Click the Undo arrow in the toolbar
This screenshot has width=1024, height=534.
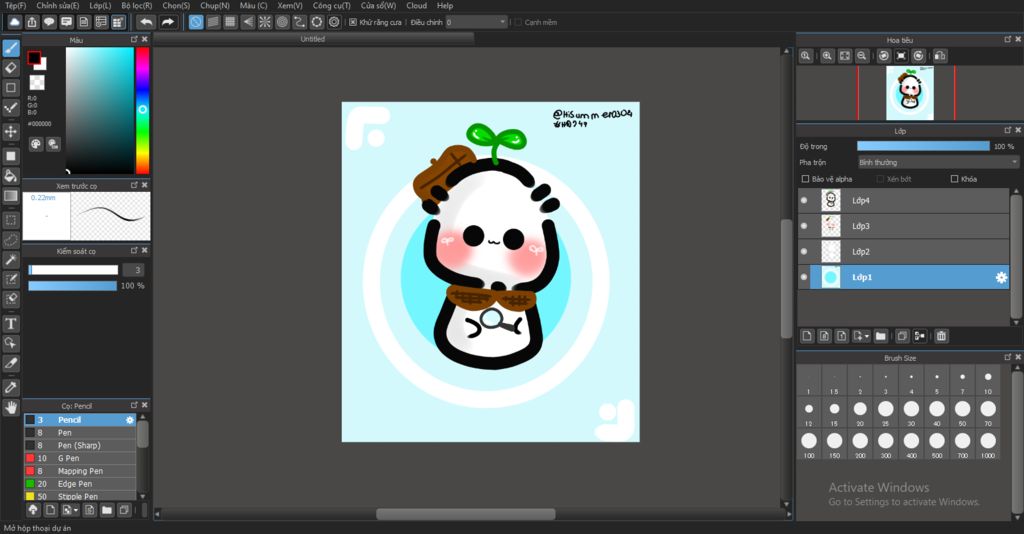tap(146, 22)
